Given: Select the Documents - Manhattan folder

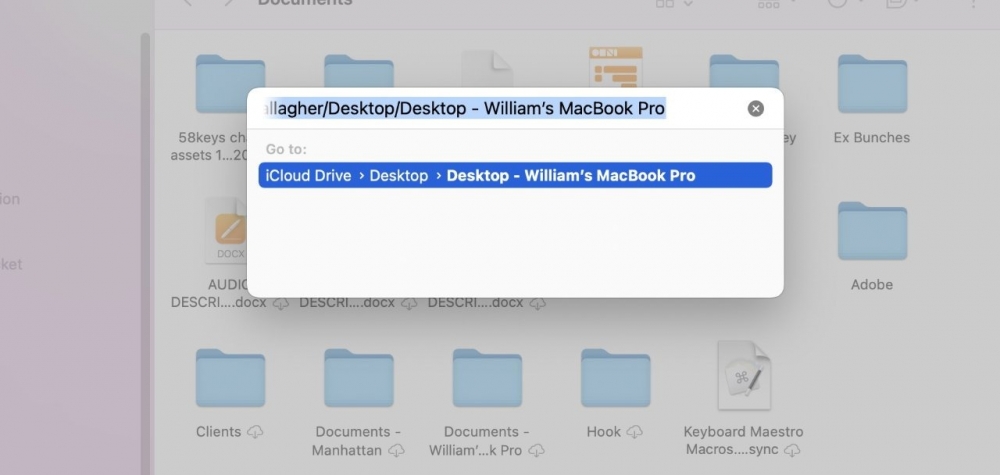Looking at the screenshot, I should coord(359,379).
